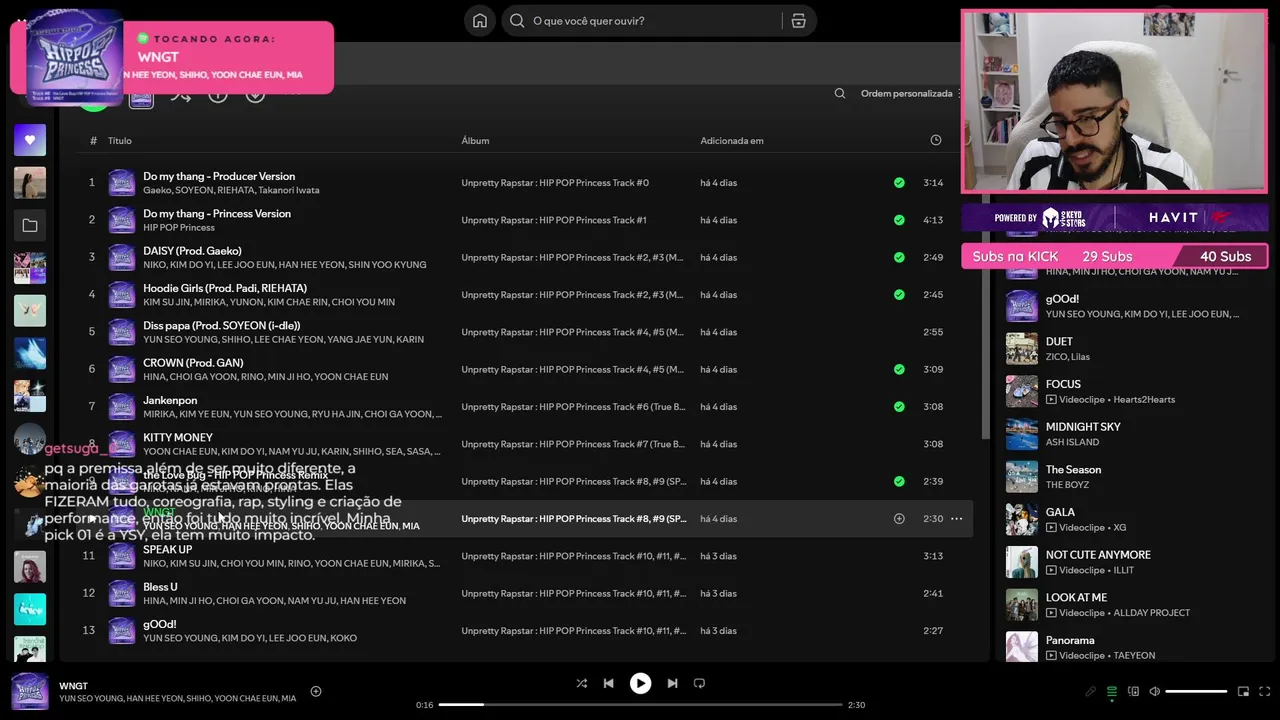Open album link for gOOd! track row
The width and height of the screenshot is (1280, 720).
pos(574,631)
